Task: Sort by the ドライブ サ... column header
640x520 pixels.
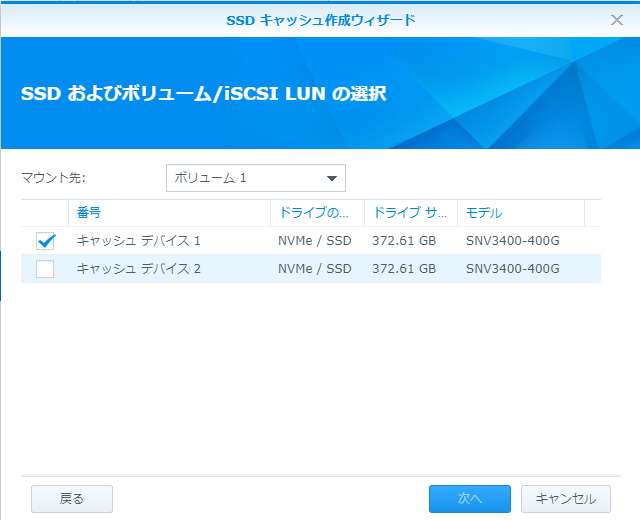Action: [411, 213]
